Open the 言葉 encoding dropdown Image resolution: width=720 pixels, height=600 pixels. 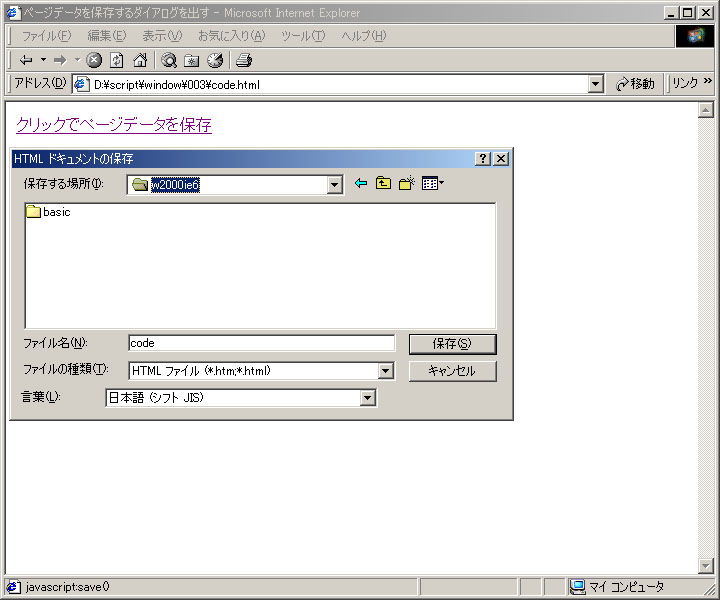click(x=367, y=398)
